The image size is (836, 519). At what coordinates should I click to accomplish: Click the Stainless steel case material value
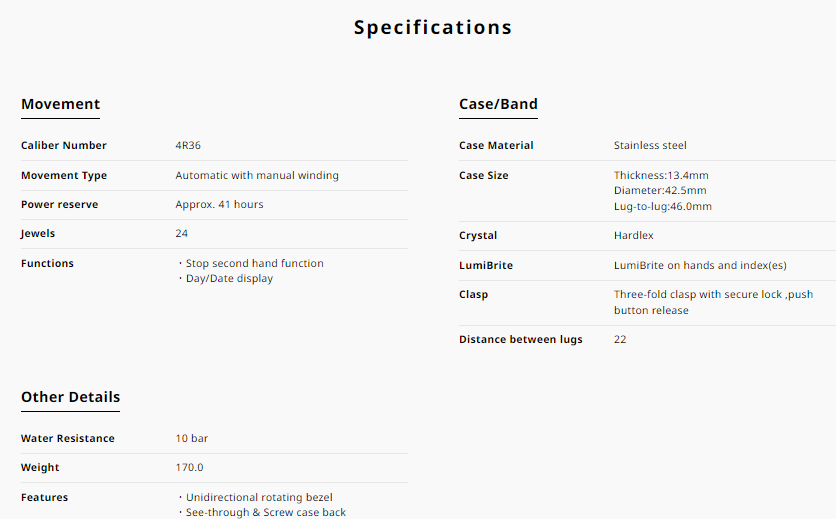click(x=650, y=146)
